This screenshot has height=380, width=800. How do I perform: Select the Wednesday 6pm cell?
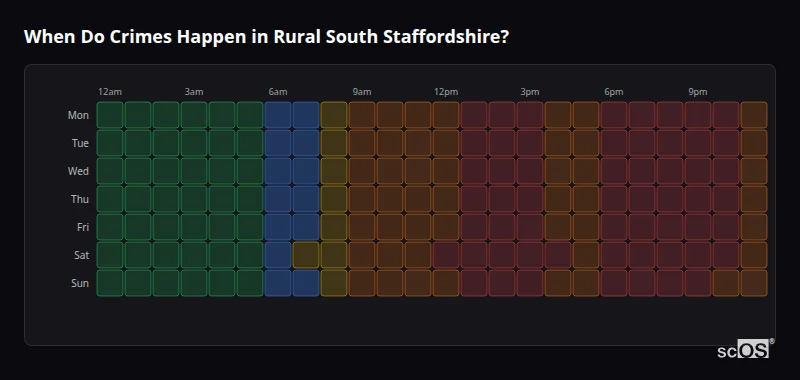click(614, 171)
